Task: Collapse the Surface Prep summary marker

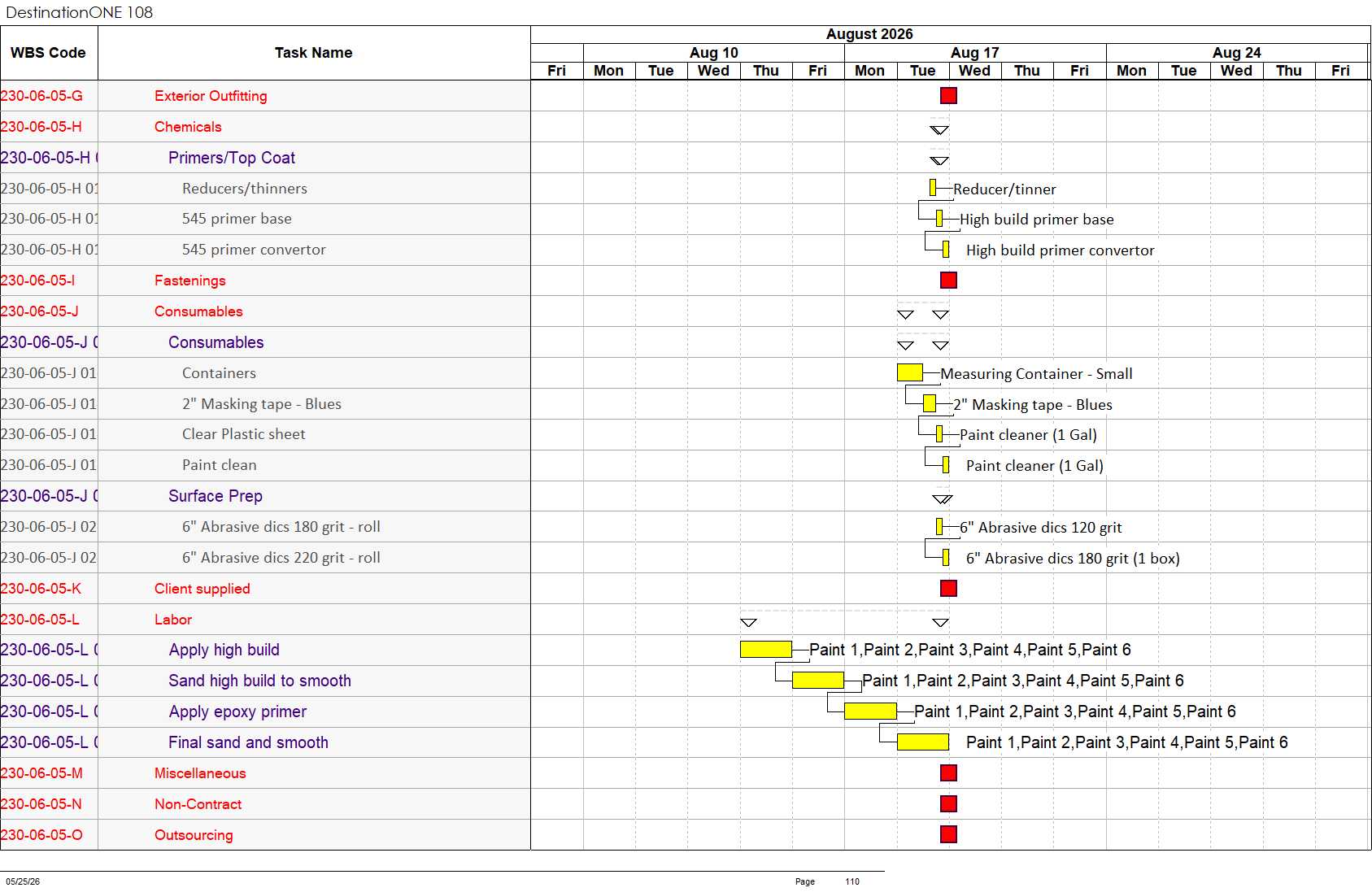Action: tap(943, 499)
